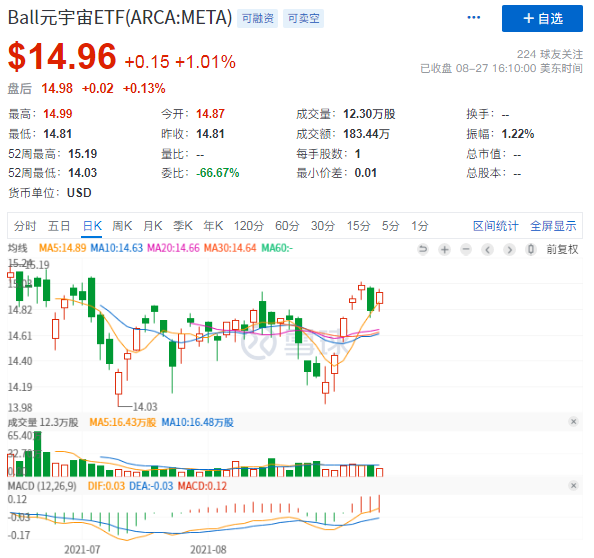594x558 pixels.
Task: Close the MACD indicator sub-panel
Action: point(574,485)
